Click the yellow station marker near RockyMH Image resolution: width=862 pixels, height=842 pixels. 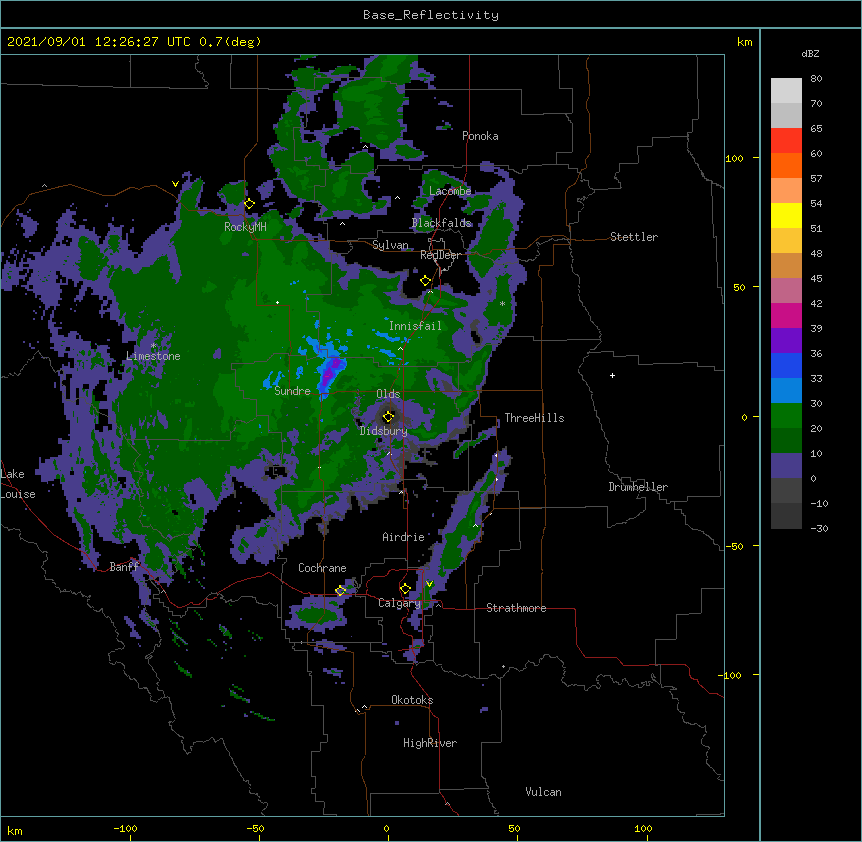point(250,204)
